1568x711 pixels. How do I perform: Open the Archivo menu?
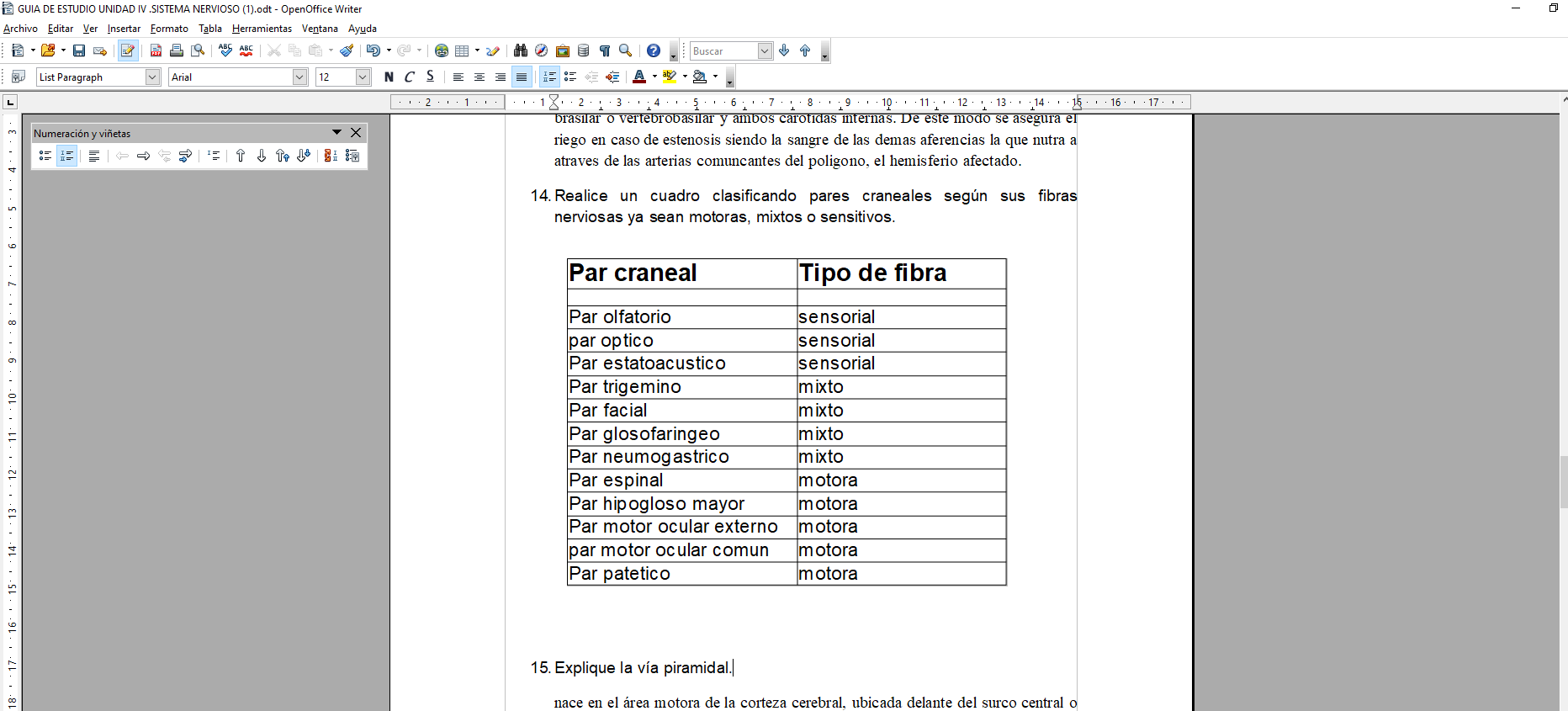[x=20, y=29]
